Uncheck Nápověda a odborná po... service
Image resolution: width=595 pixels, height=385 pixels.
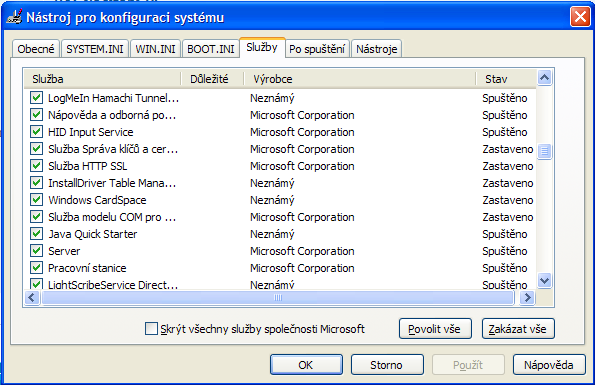coord(36,115)
